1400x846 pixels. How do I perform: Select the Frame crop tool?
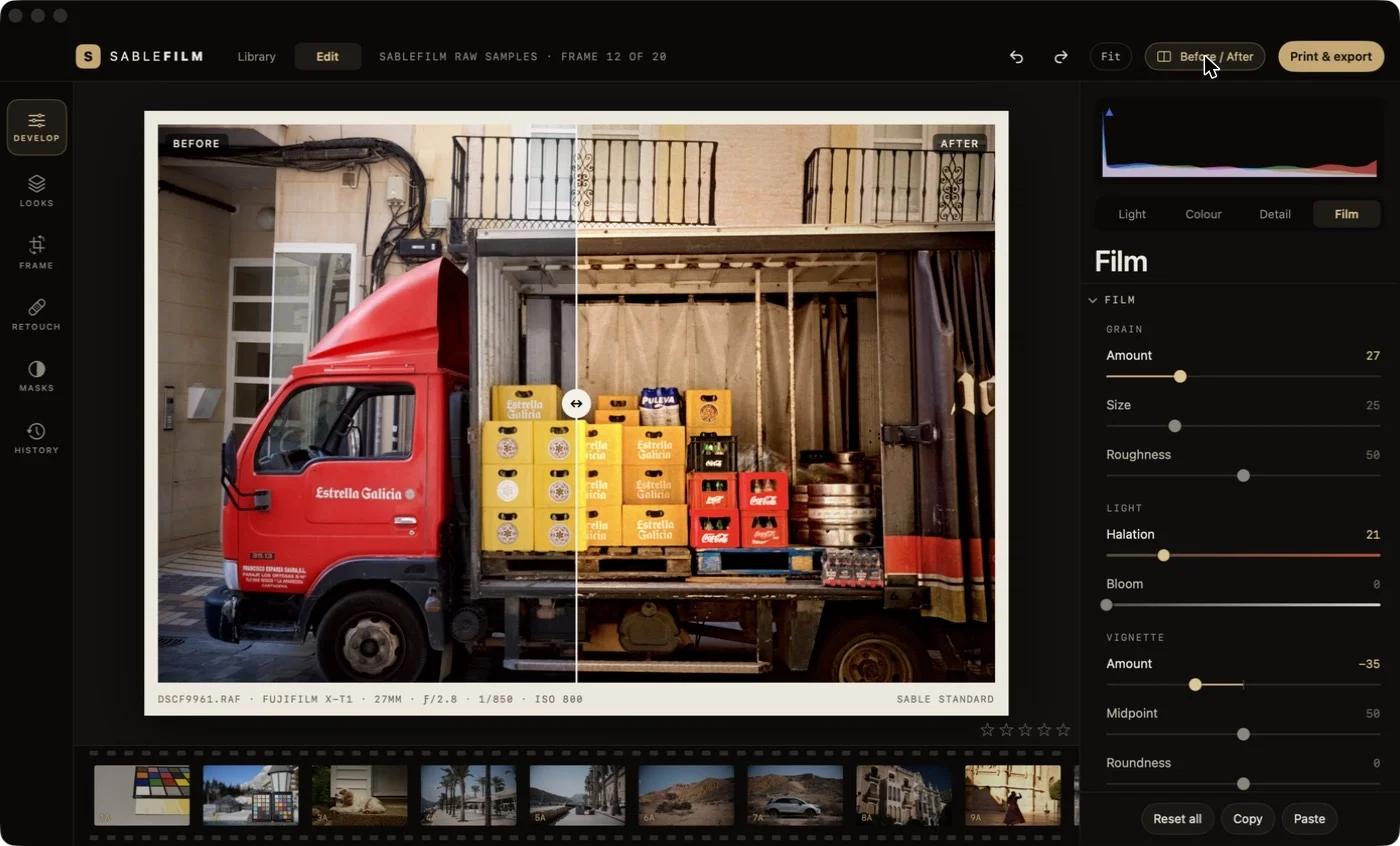point(37,252)
